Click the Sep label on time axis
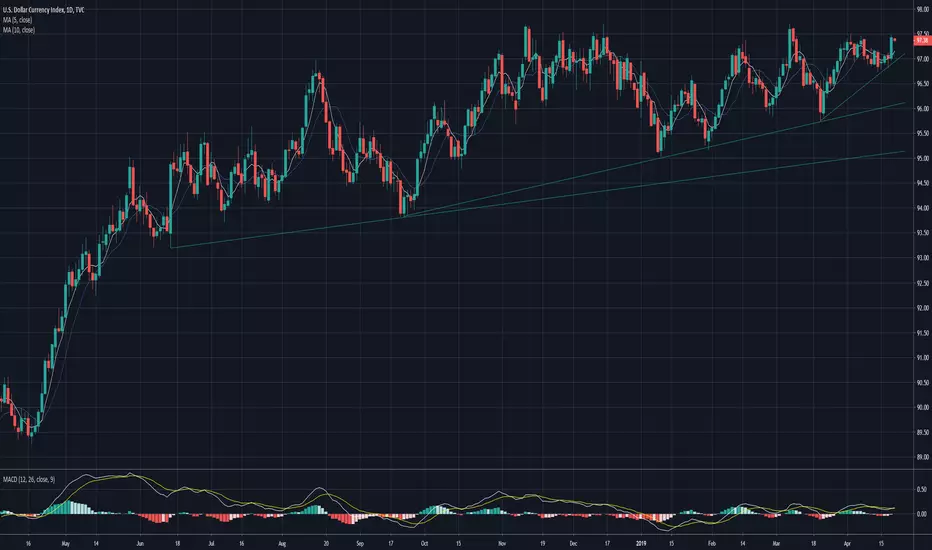The height and width of the screenshot is (550, 932). (360, 543)
